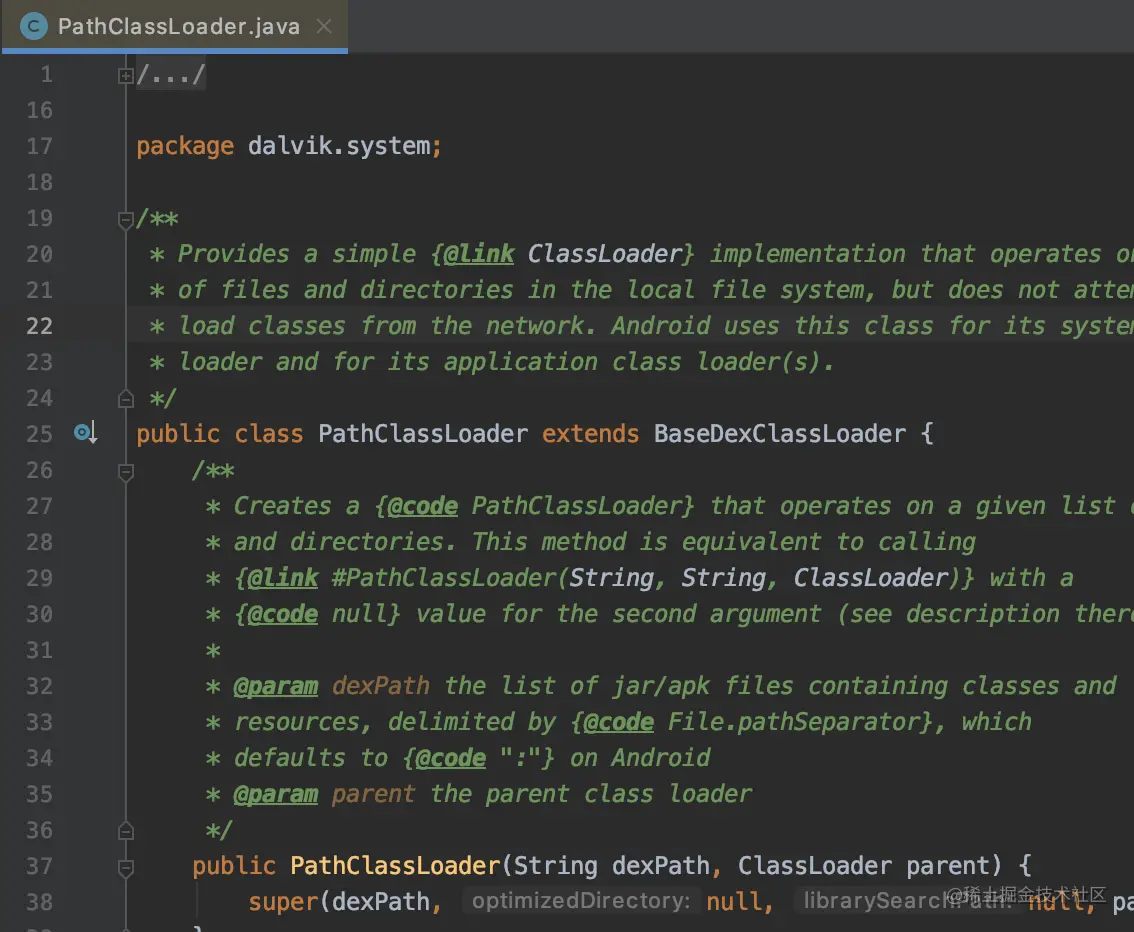This screenshot has height=932, width=1134.
Task: Click the package name dalvik.system
Action: [x=339, y=146]
